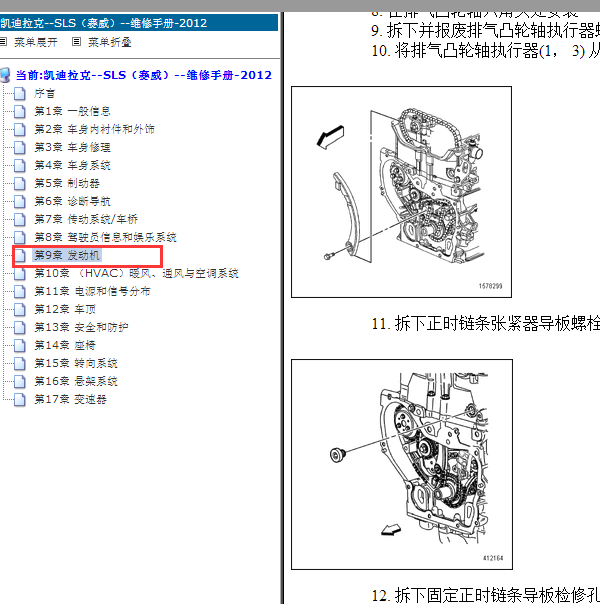Click the timing chain tensioner guide diagram 1578299

click(401, 192)
